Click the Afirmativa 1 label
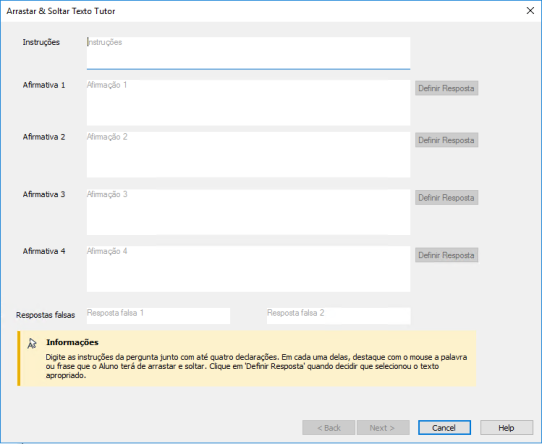Viewport: 542px width, 444px height. point(44,85)
